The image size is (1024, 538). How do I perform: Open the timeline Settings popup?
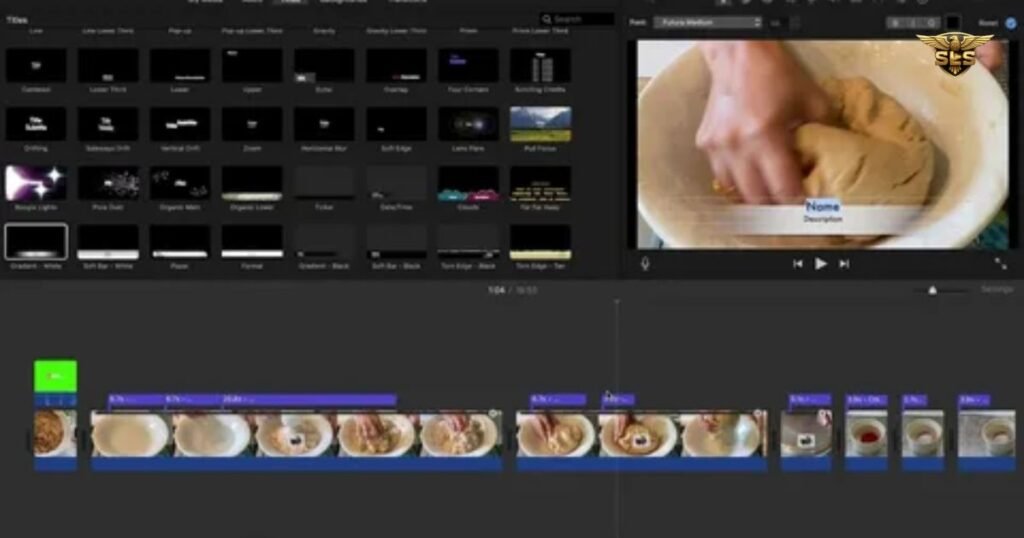coord(996,290)
